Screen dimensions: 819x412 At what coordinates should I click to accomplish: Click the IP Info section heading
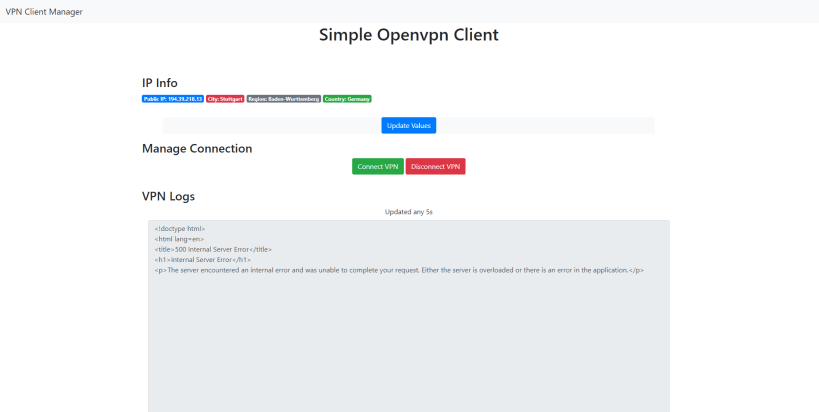pos(160,83)
